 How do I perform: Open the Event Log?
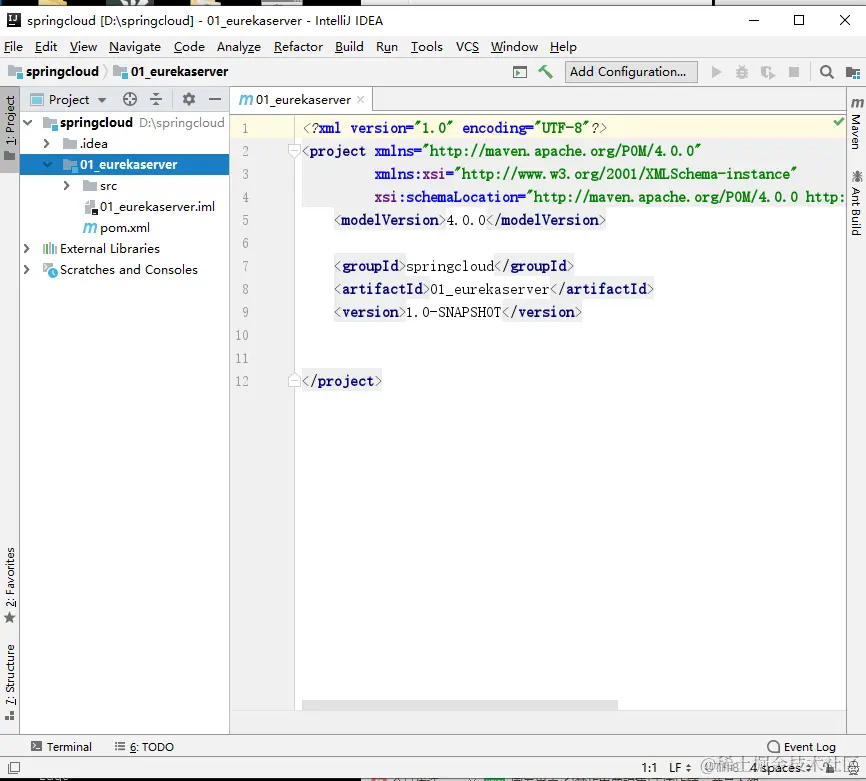[801, 747]
